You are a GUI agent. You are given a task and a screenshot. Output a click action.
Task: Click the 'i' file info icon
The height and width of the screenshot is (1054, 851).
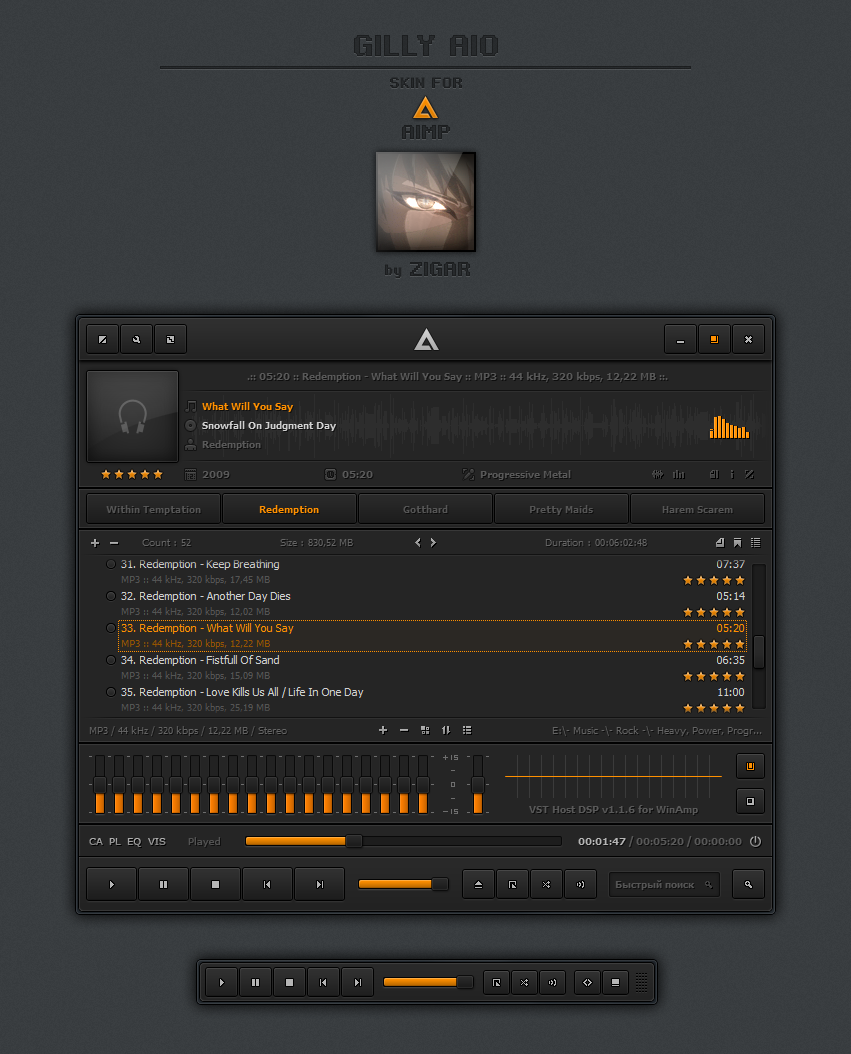click(732, 475)
